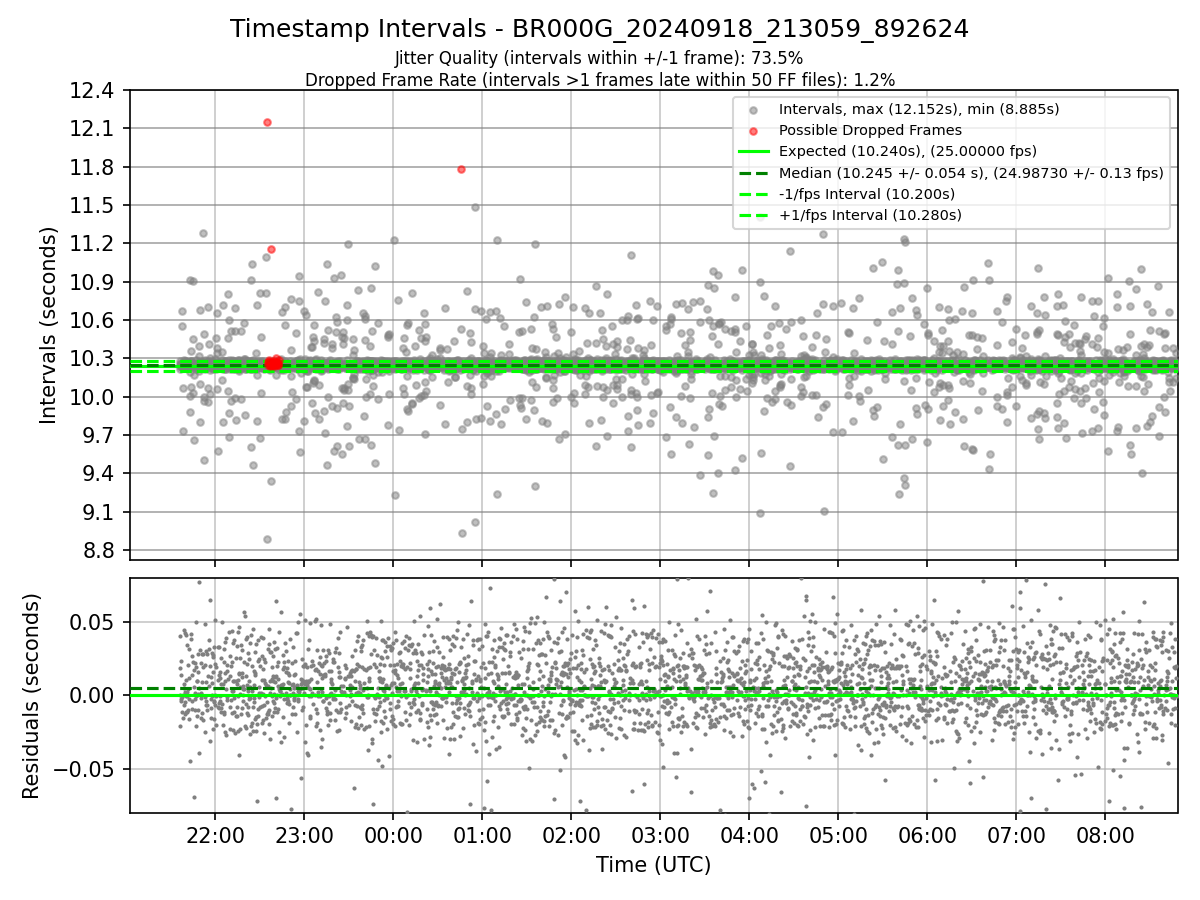Click the highest red dropped-frame point near 12.15 s
The height and width of the screenshot is (900, 1200).
click(x=267, y=122)
